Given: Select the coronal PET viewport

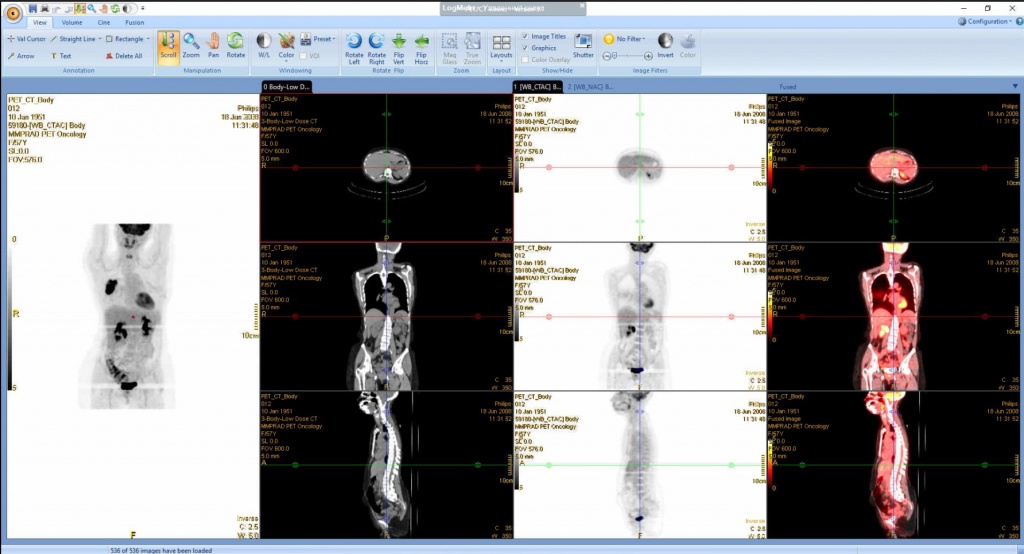Looking at the screenshot, I should pos(640,317).
